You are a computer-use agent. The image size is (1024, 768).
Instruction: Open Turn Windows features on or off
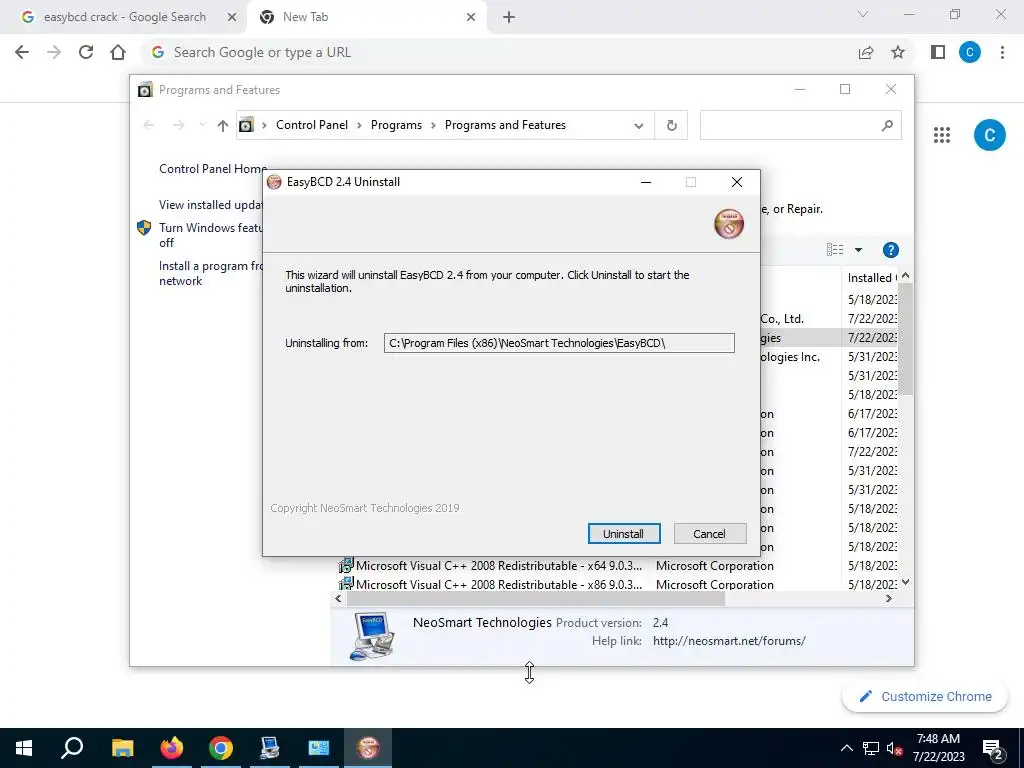pyautogui.click(x=210, y=235)
